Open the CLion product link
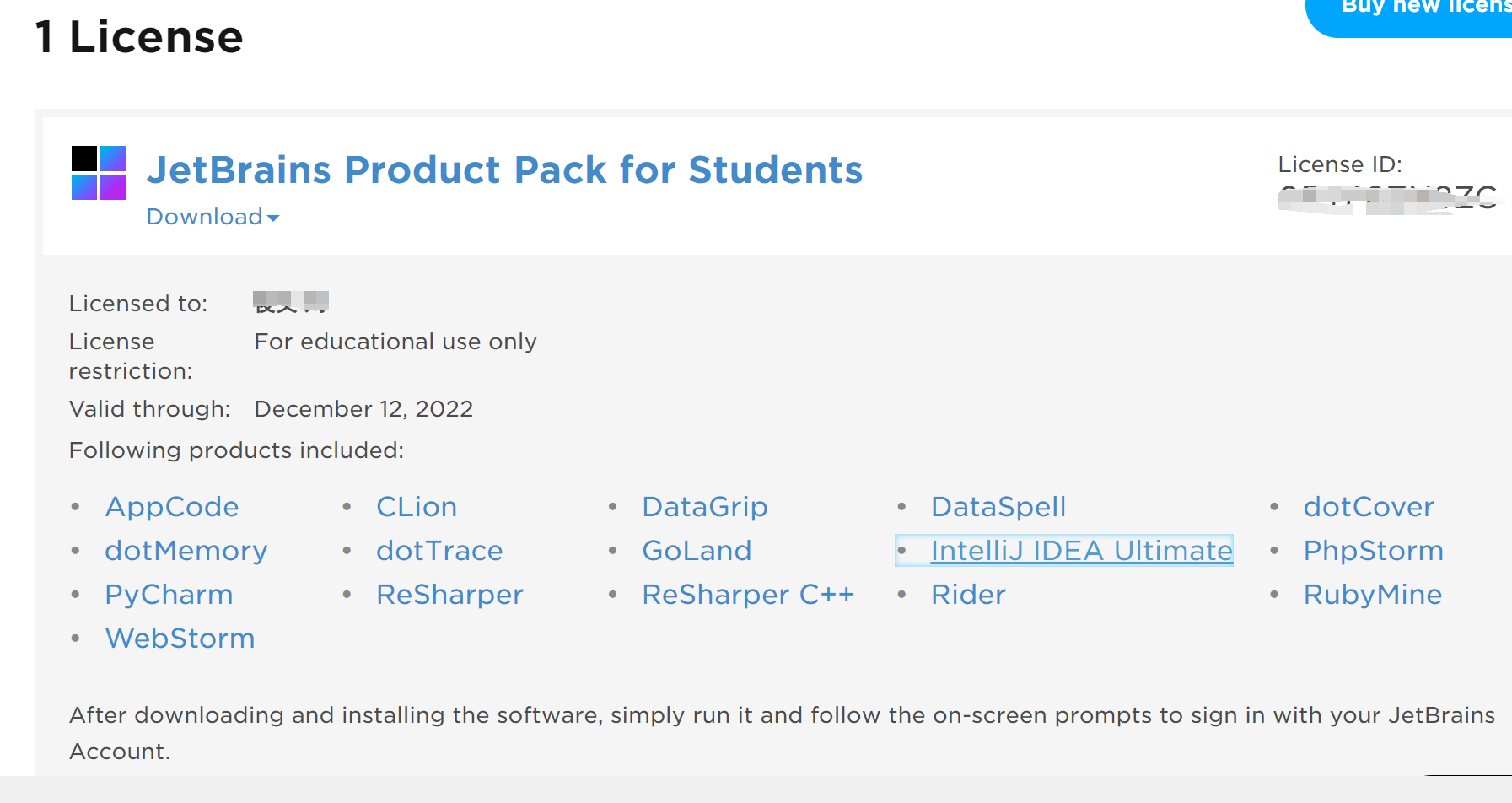 pyautogui.click(x=417, y=507)
